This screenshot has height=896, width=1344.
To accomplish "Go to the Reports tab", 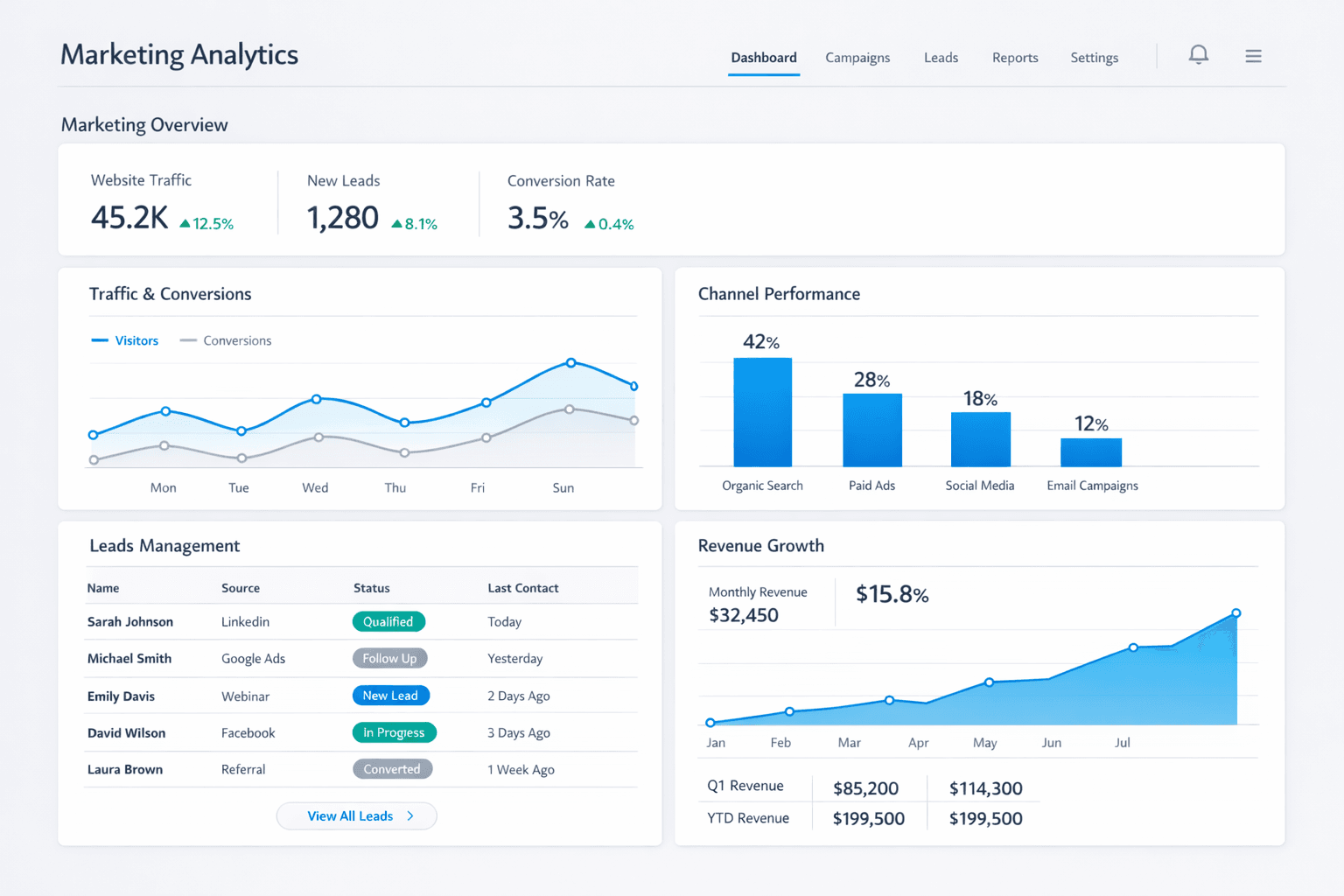I will click(x=1015, y=58).
